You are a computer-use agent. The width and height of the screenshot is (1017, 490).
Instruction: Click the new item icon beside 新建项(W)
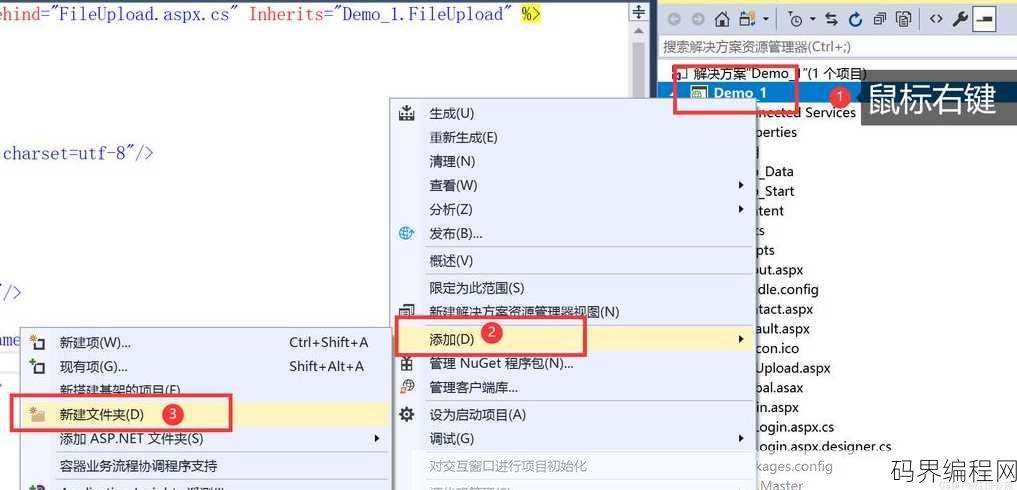coord(38,342)
